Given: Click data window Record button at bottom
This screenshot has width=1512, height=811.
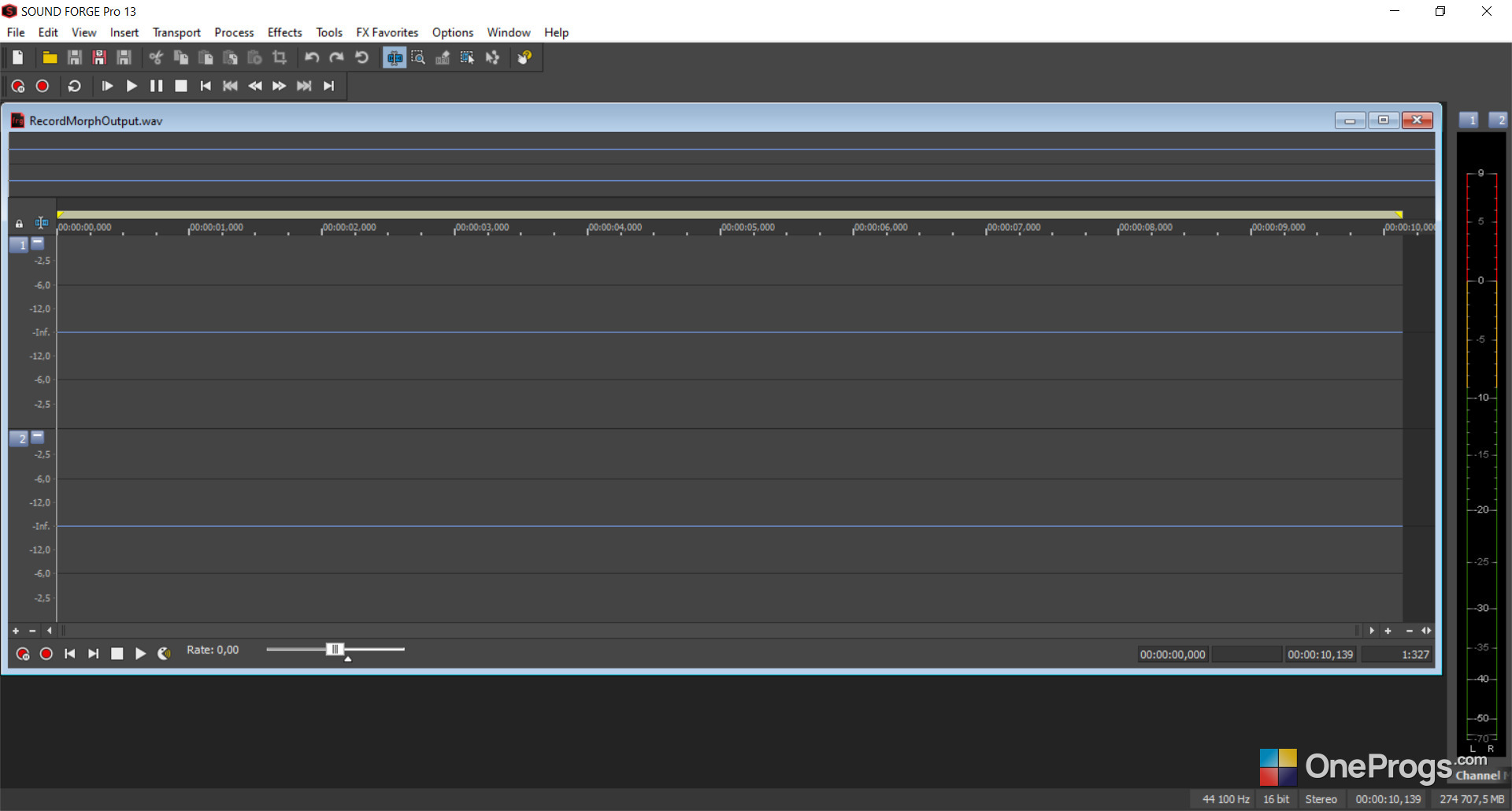Looking at the screenshot, I should point(46,654).
